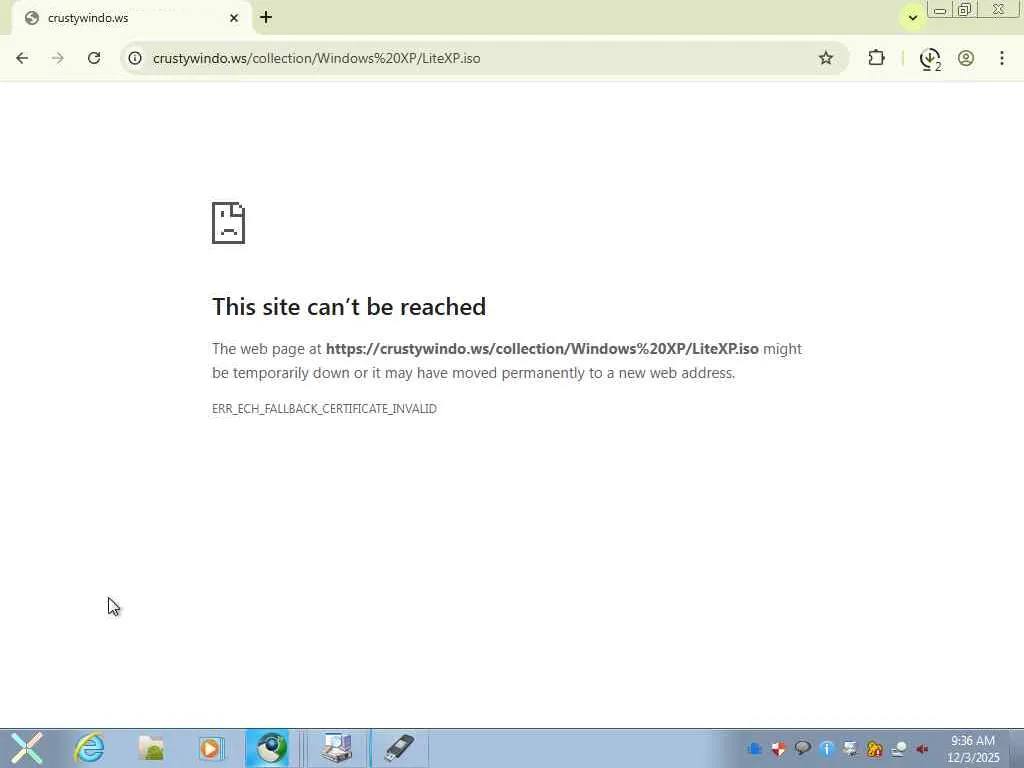
Task: Open the media player taskbar icon
Action: 210,748
